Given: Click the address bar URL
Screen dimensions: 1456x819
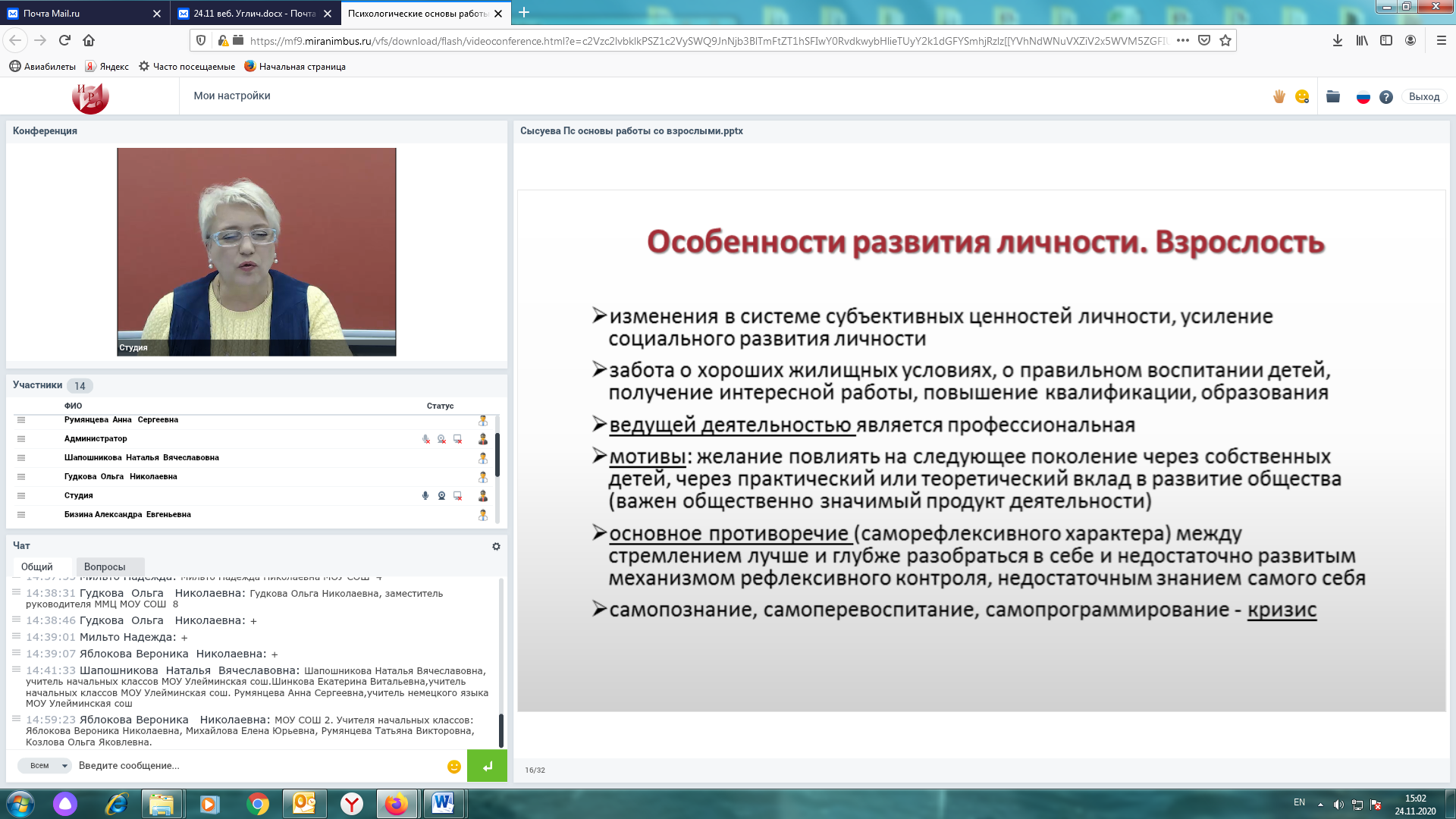Looking at the screenshot, I should click(708, 41).
